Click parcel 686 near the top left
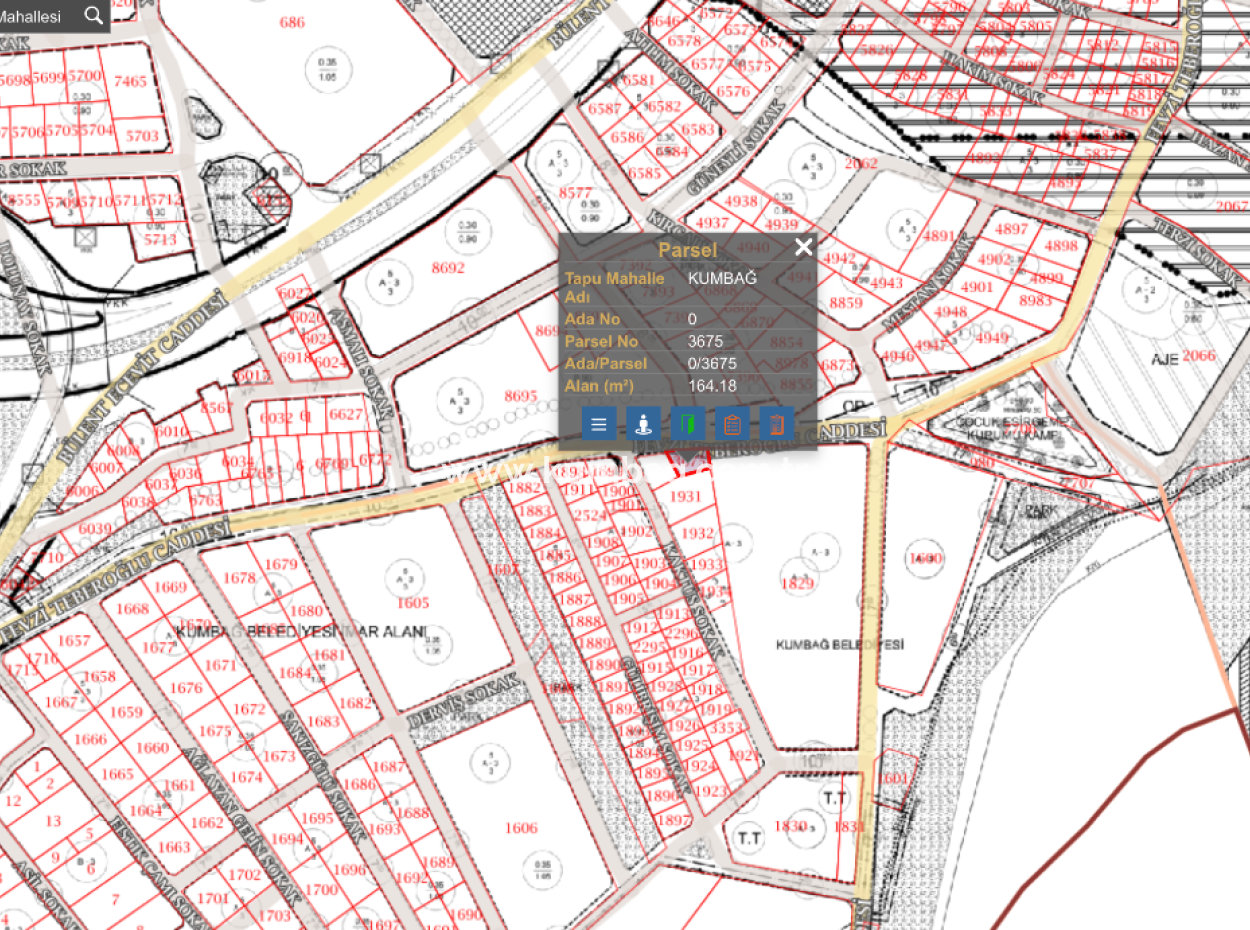This screenshot has width=1250, height=930. tap(290, 22)
